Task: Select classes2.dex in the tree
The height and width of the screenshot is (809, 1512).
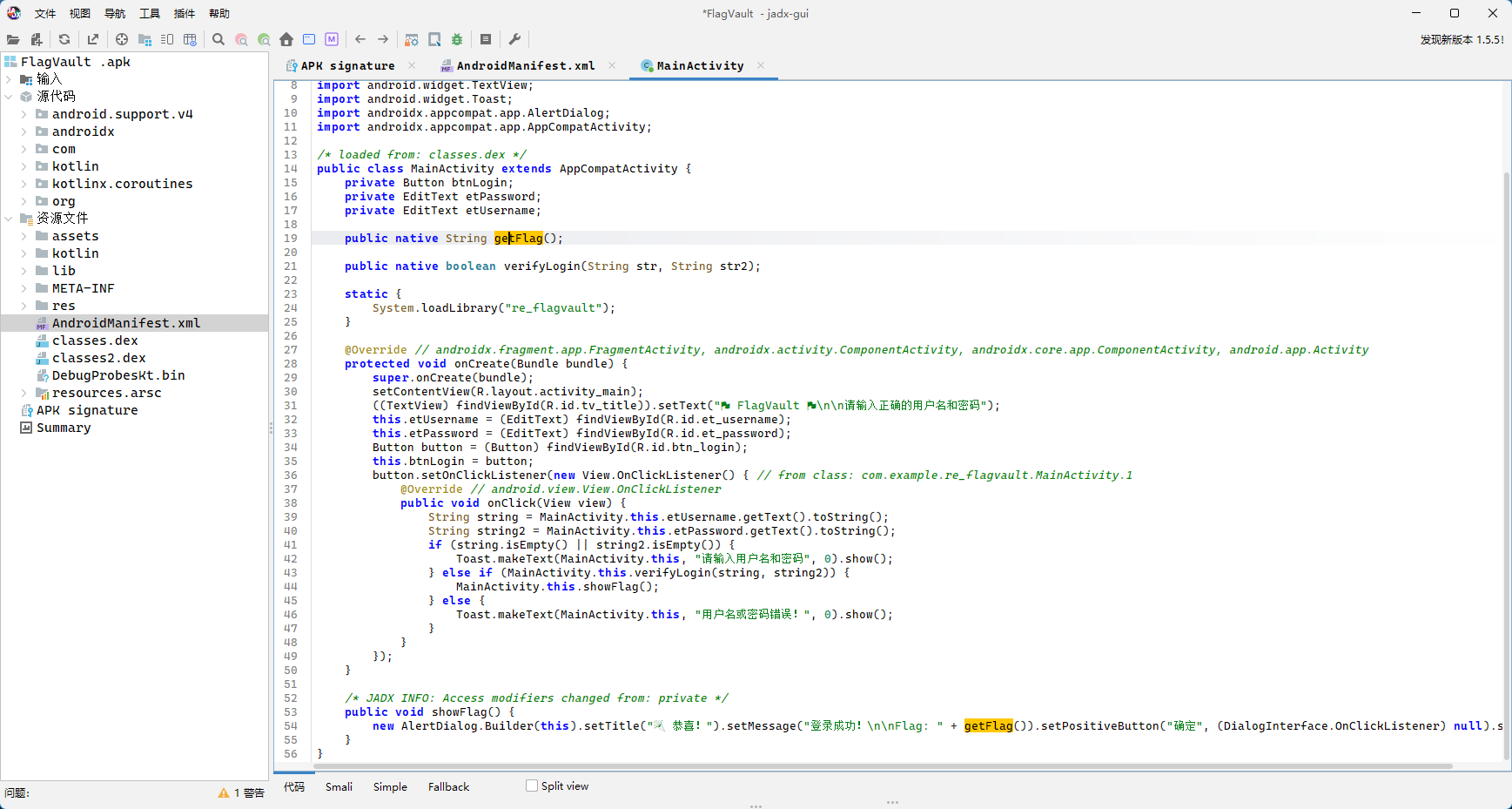Action: (x=98, y=358)
